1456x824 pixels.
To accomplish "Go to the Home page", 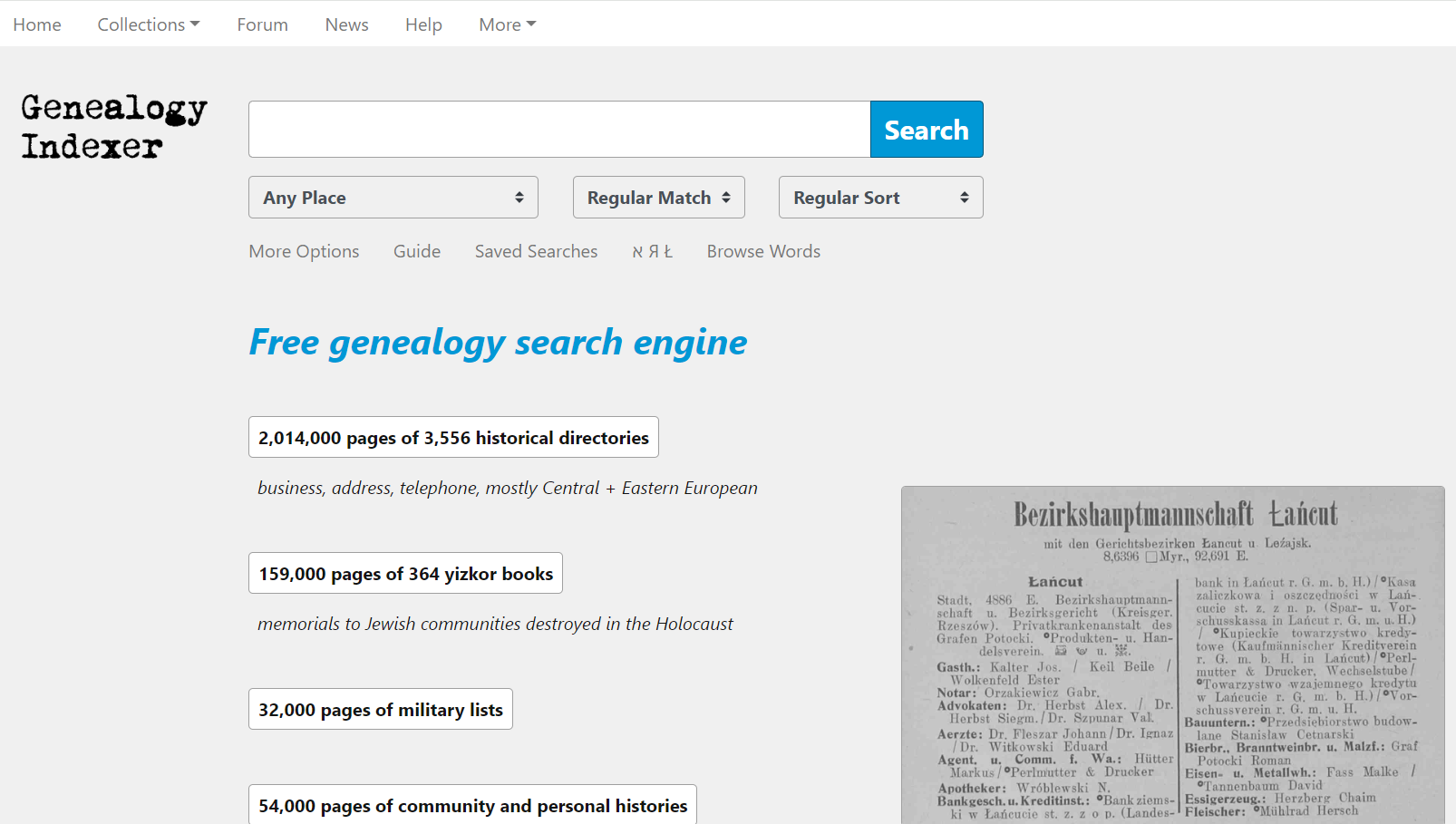I will (x=37, y=24).
